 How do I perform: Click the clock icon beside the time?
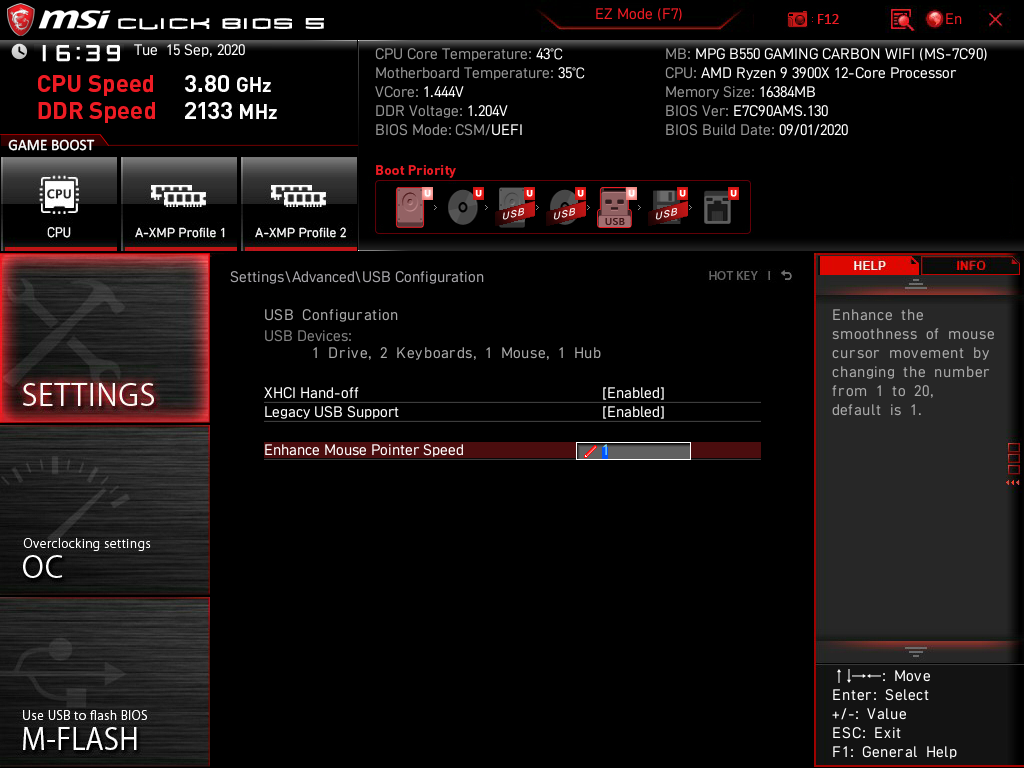[19, 51]
